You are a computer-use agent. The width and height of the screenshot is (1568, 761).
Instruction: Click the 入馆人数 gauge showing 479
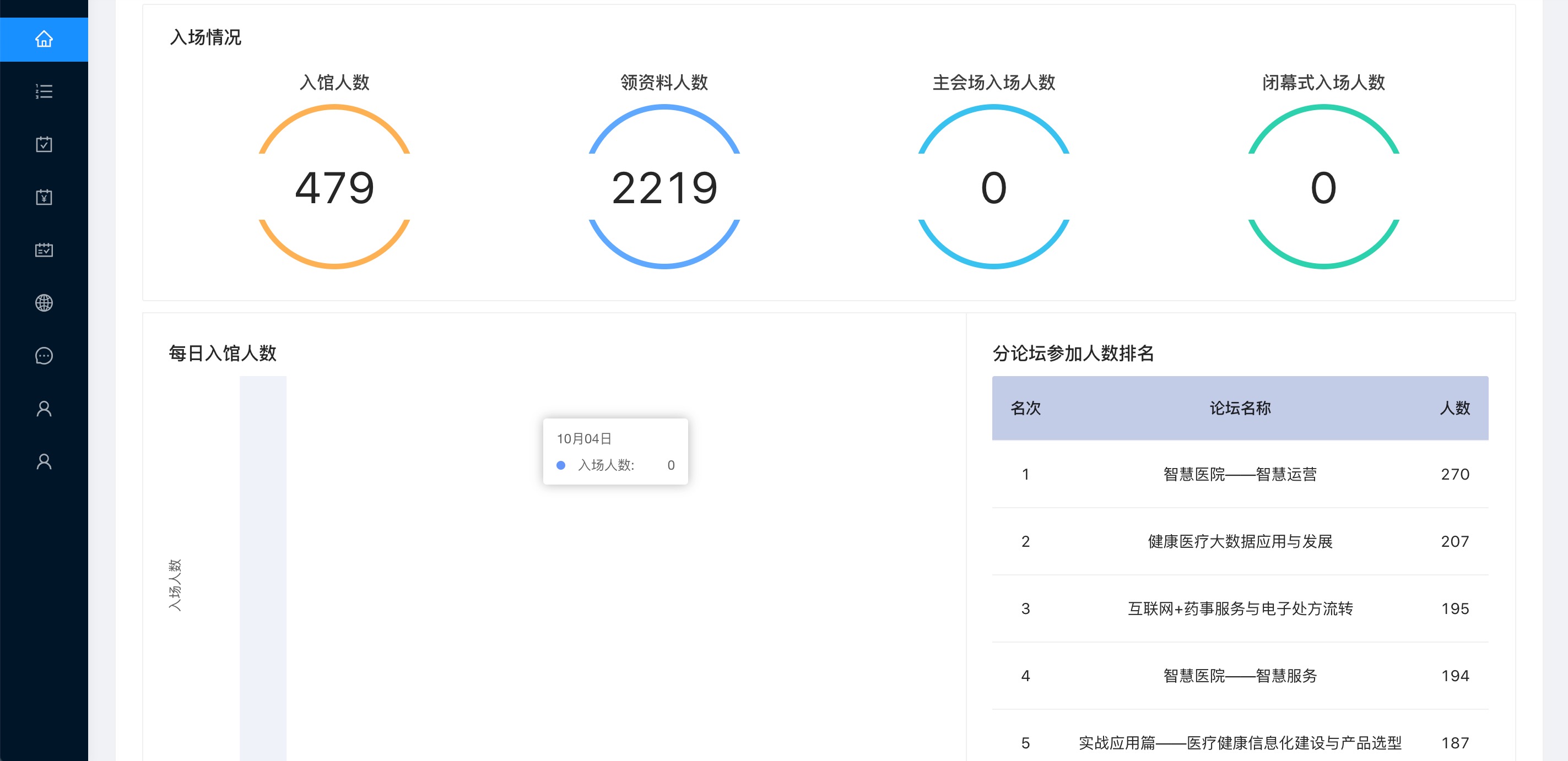click(334, 187)
